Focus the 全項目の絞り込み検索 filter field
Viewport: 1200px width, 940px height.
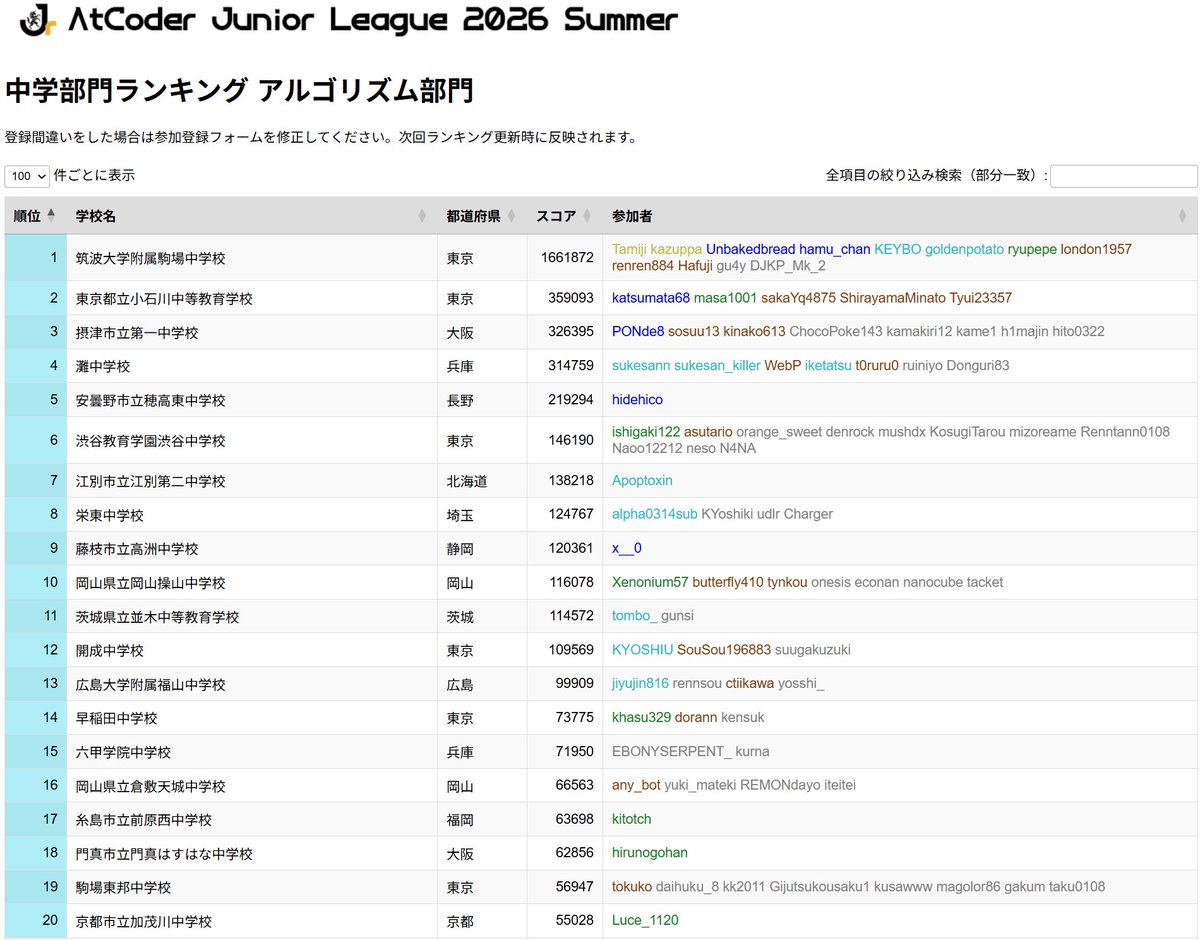pyautogui.click(x=1123, y=176)
